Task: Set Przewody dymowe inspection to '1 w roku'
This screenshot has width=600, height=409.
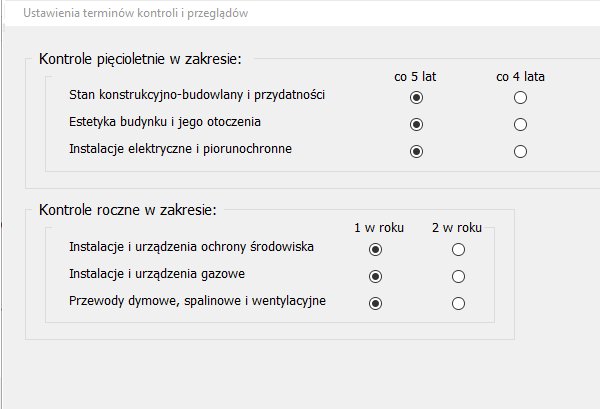Action: [x=376, y=303]
